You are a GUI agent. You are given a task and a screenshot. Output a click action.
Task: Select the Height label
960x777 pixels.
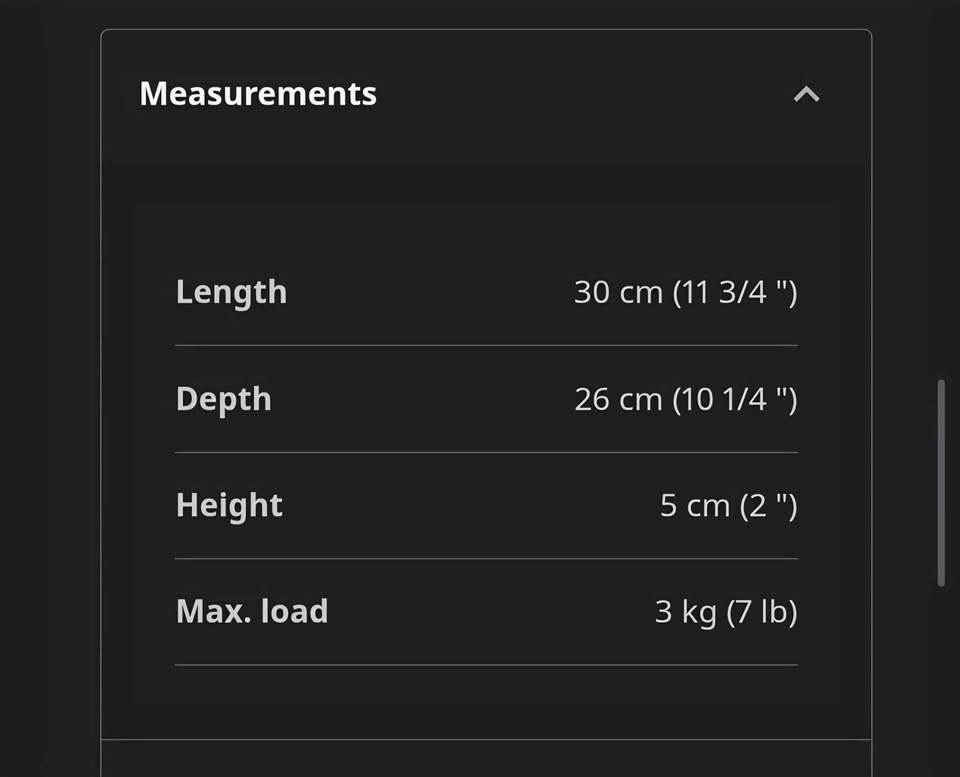pyautogui.click(x=230, y=506)
